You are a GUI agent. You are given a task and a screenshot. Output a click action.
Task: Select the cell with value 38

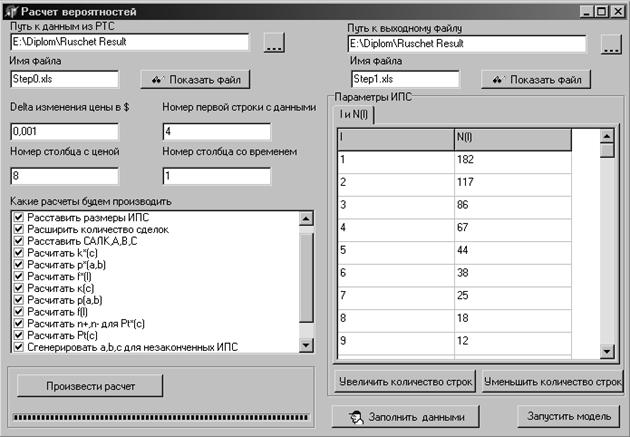click(x=513, y=276)
